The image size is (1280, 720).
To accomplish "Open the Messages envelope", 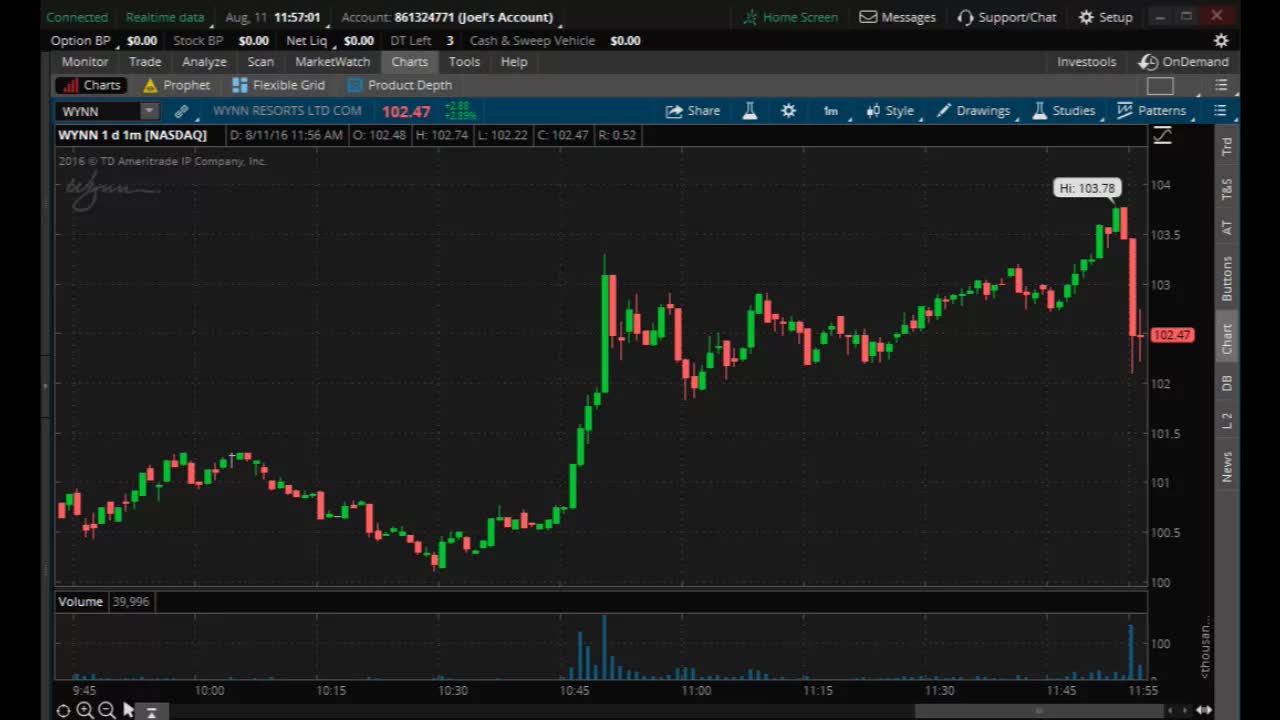I will coord(897,17).
